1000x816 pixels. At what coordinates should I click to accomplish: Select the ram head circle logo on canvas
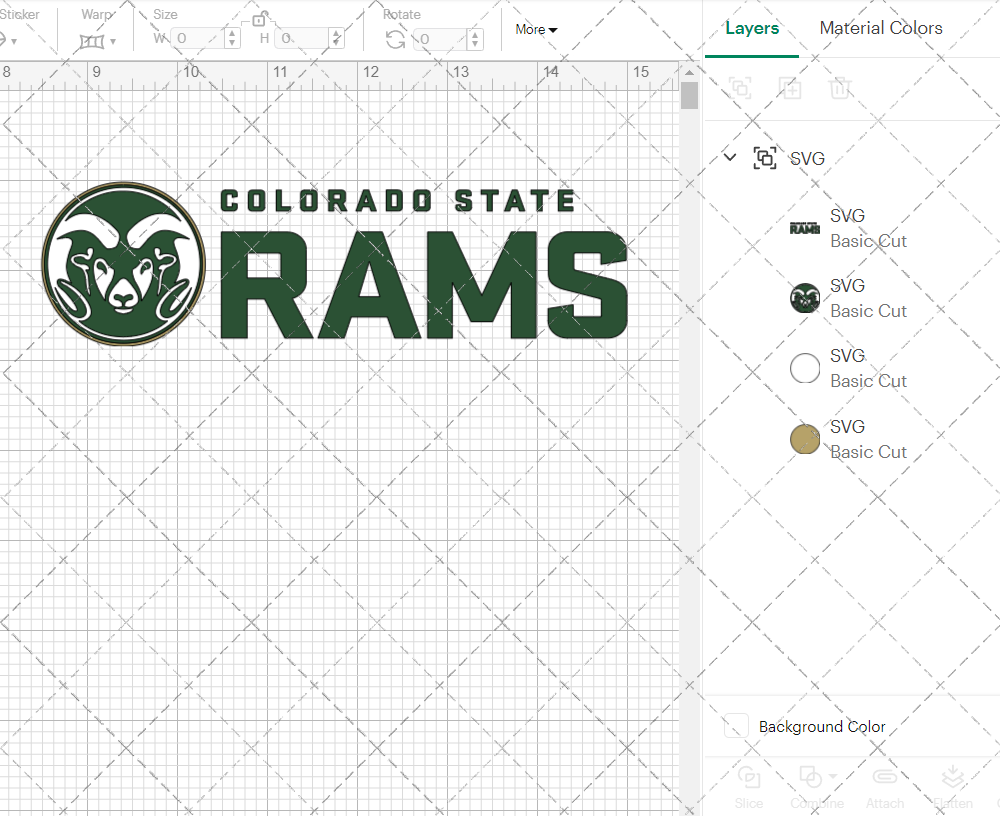pyautogui.click(x=124, y=263)
